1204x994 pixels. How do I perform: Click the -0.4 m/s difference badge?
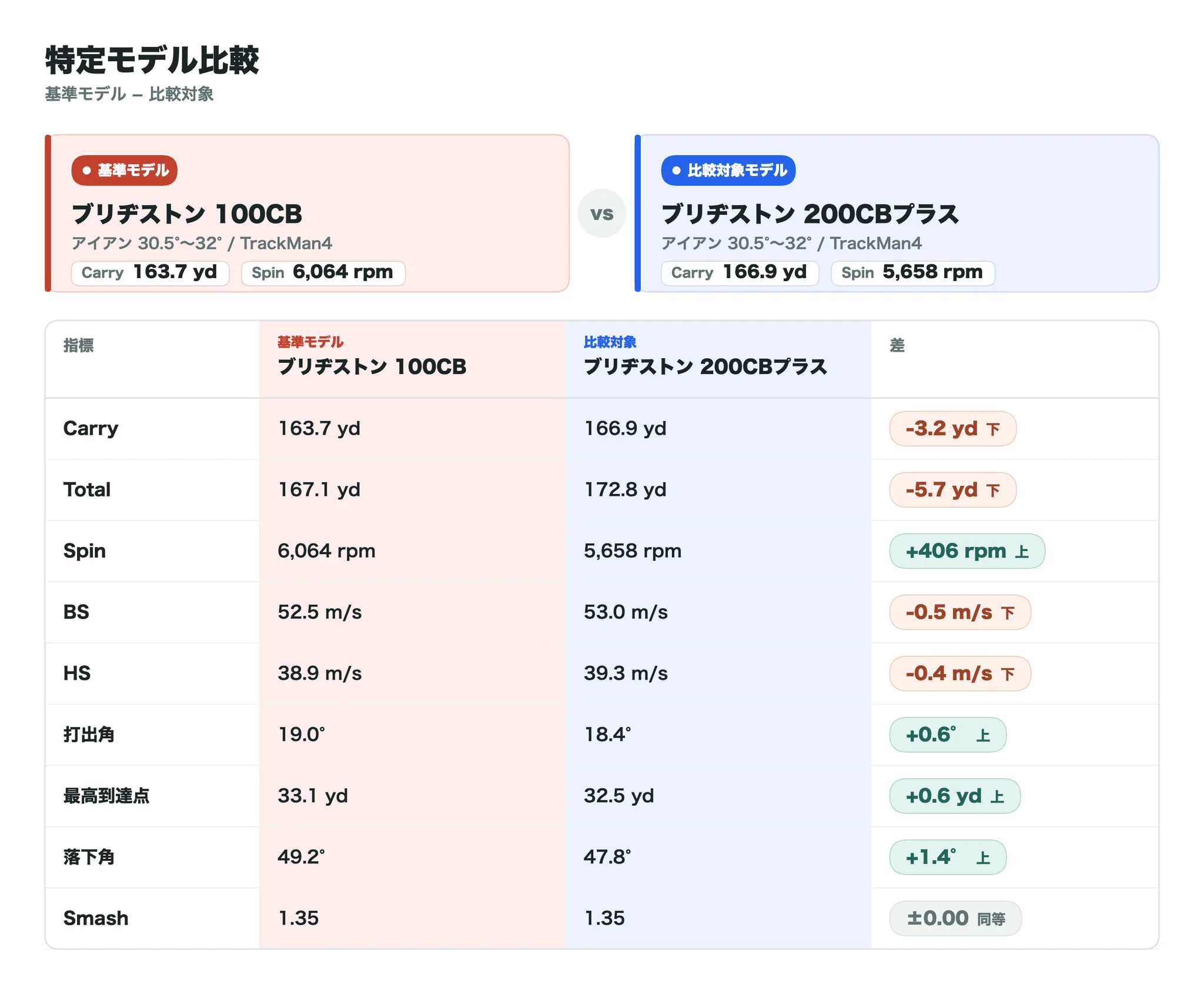coord(960,673)
